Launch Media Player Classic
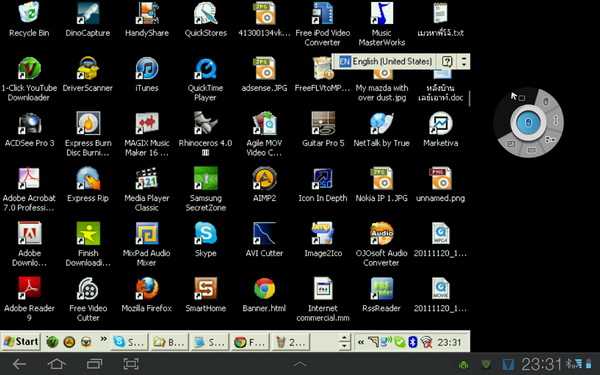This screenshot has width=600, height=375. 147,189
